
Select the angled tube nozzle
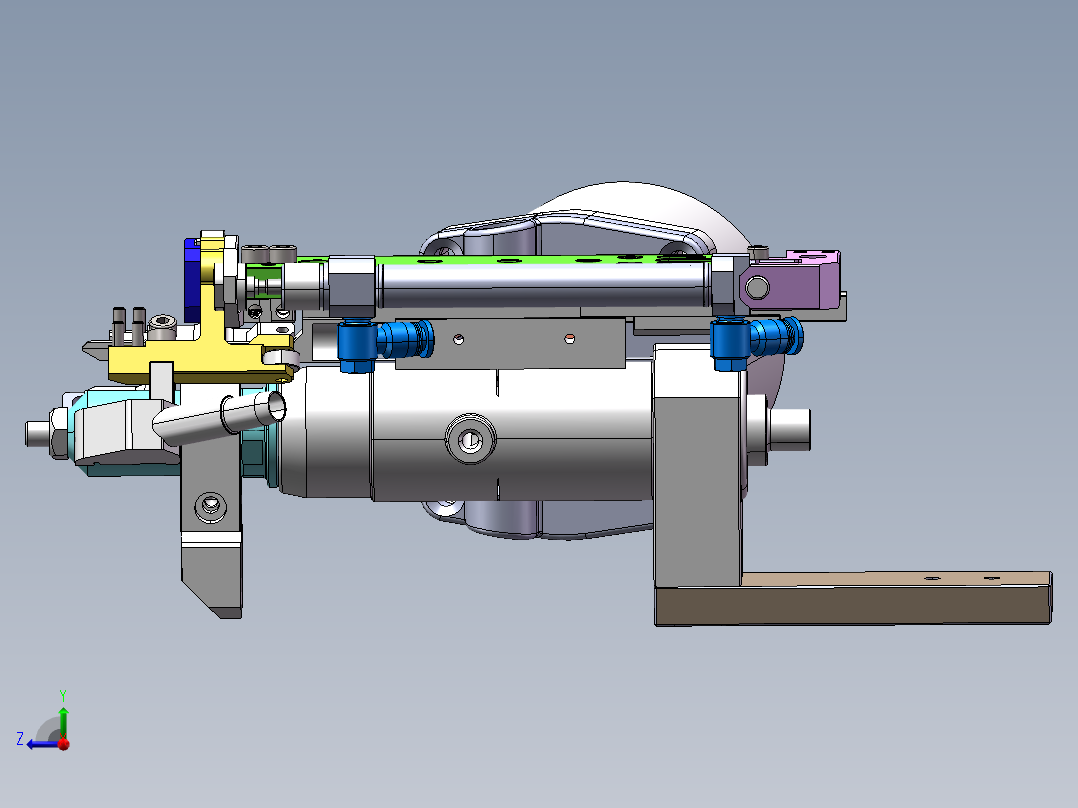coord(220,416)
